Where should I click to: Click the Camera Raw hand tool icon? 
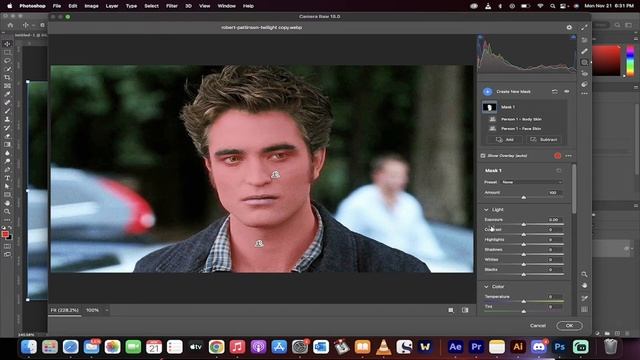[584, 285]
